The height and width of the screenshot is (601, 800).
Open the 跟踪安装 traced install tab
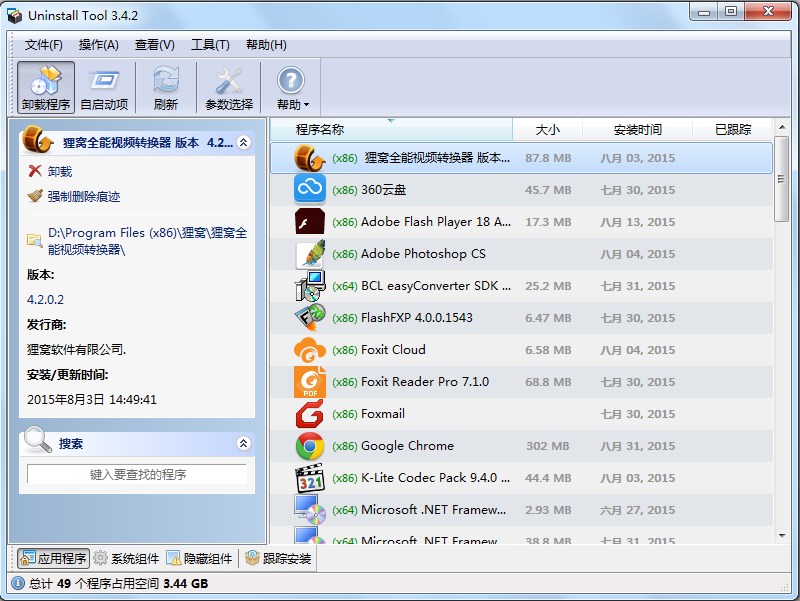click(x=278, y=559)
